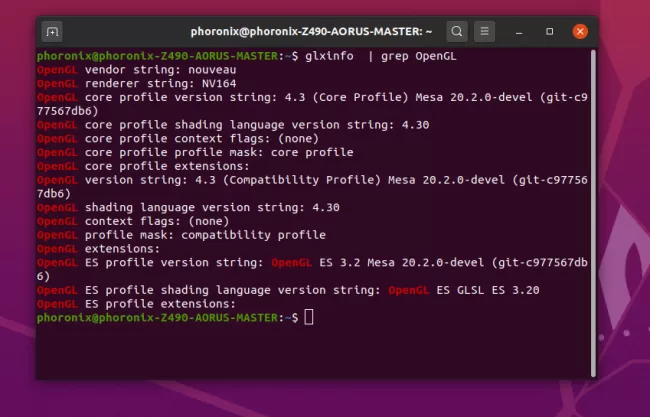This screenshot has width=650, height=417.
Task: Click the line context flags: (none)
Action: point(133,221)
